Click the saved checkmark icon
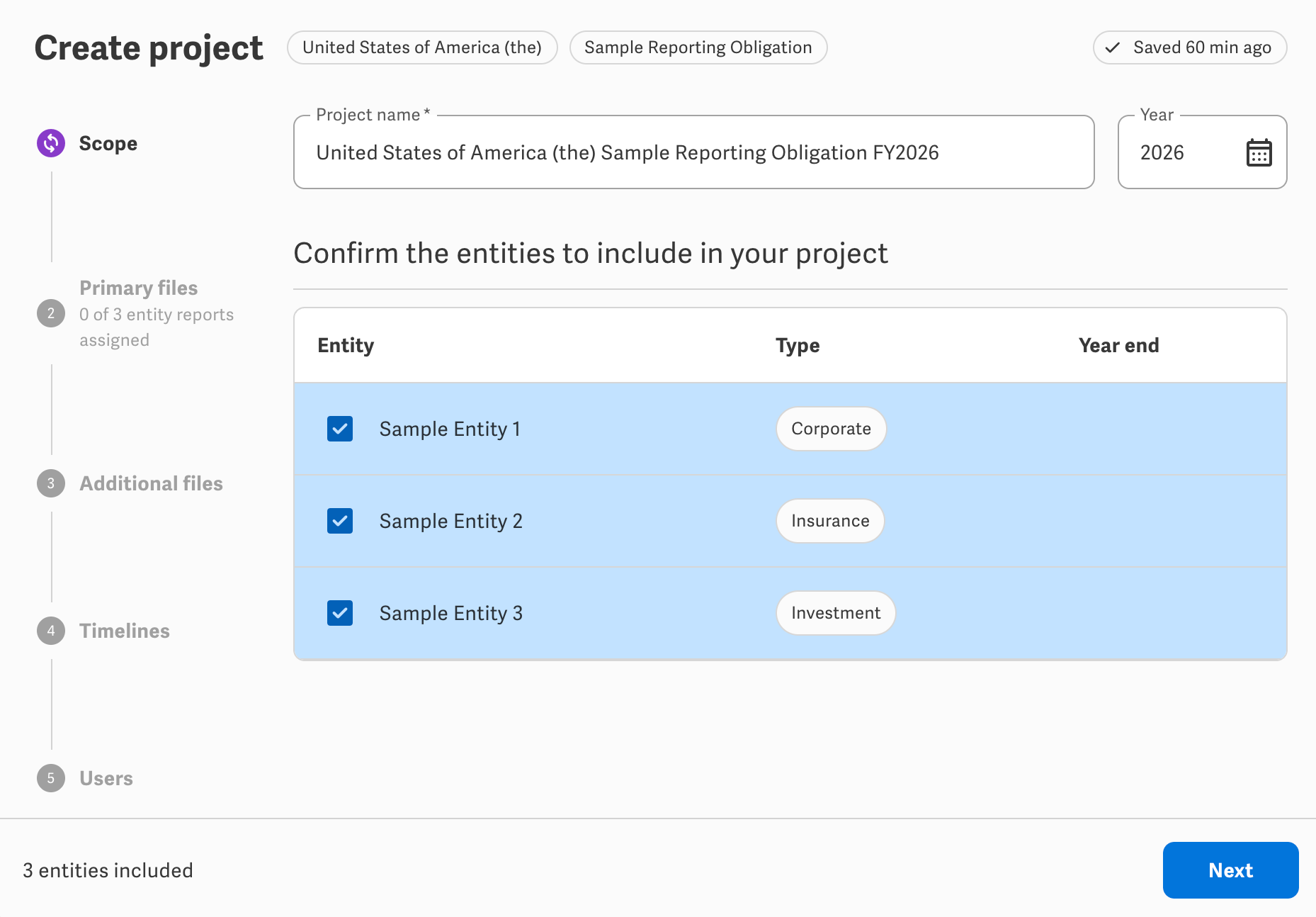Image resolution: width=1316 pixels, height=917 pixels. click(x=1113, y=47)
